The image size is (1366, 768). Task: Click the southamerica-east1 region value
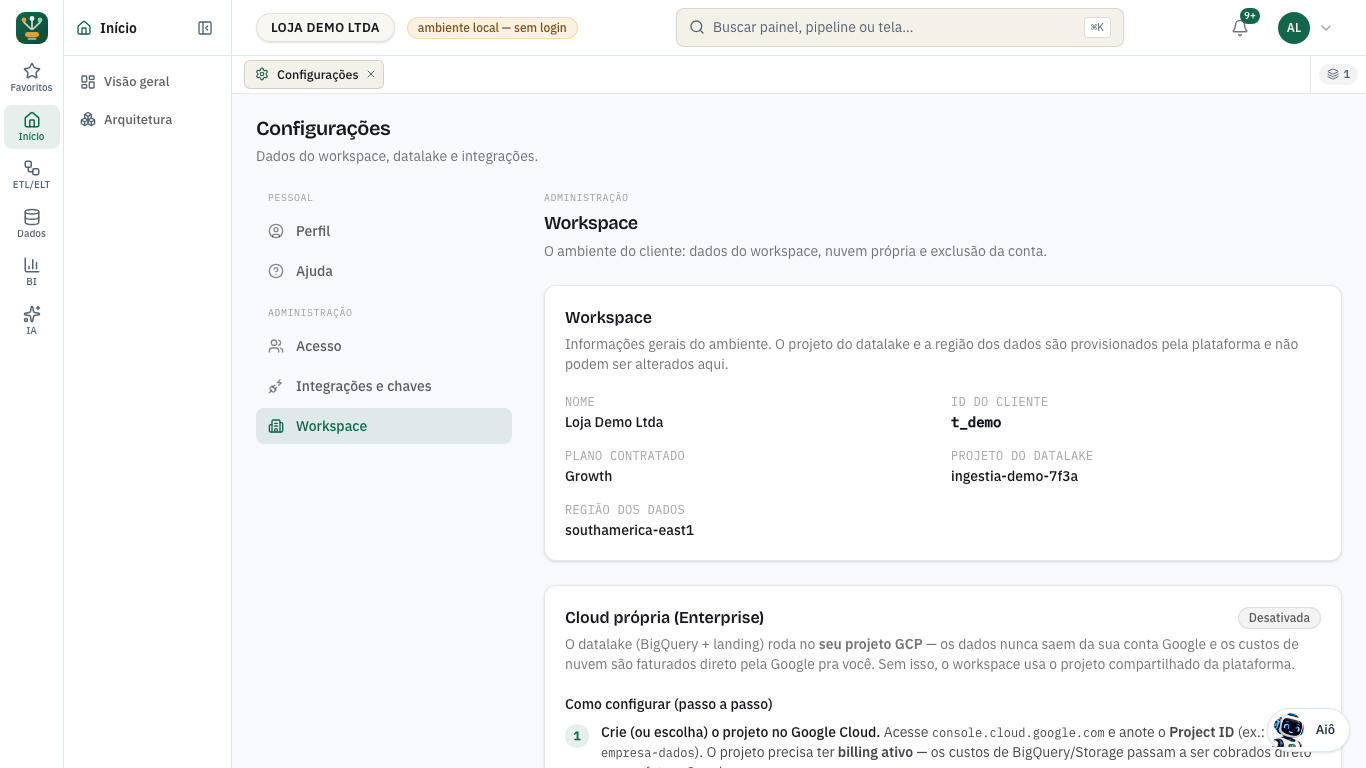[x=629, y=530]
